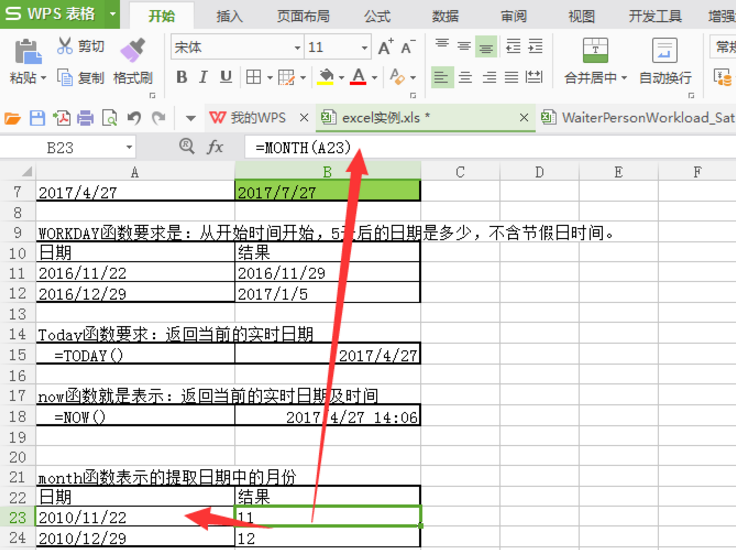The height and width of the screenshot is (550, 736).
Task: Align text right
Action: coord(489,77)
